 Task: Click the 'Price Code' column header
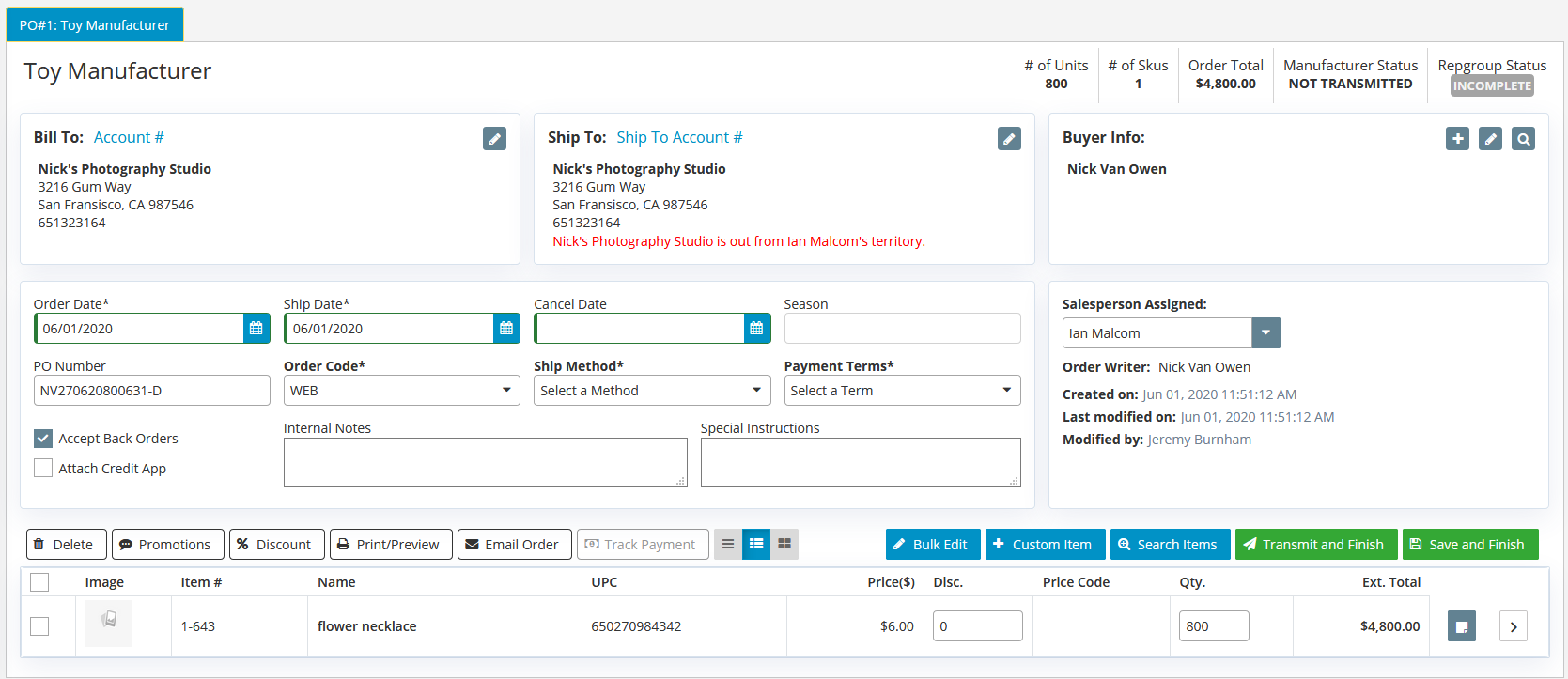1076,582
